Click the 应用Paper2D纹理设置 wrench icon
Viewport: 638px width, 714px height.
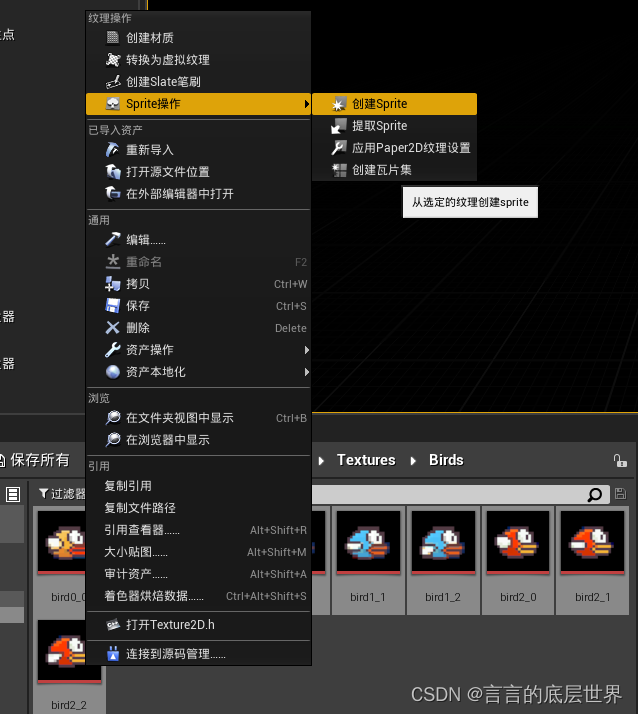[338, 148]
